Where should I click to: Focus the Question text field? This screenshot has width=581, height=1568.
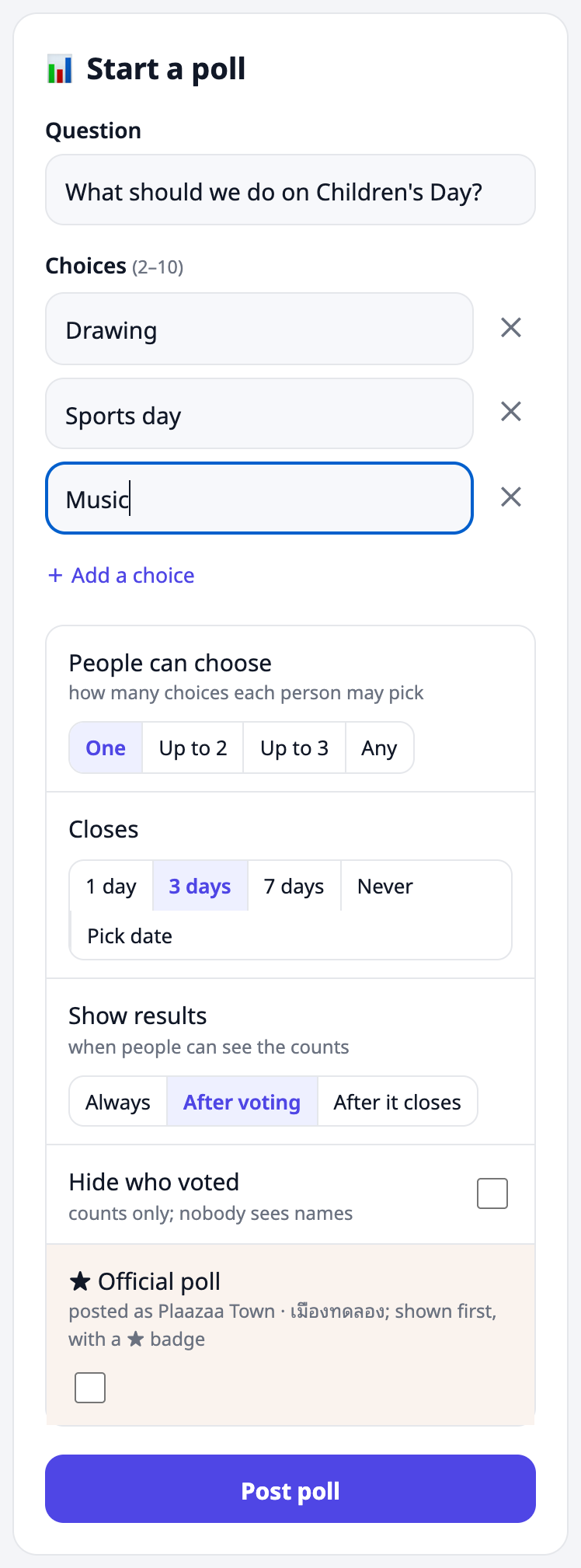(290, 190)
